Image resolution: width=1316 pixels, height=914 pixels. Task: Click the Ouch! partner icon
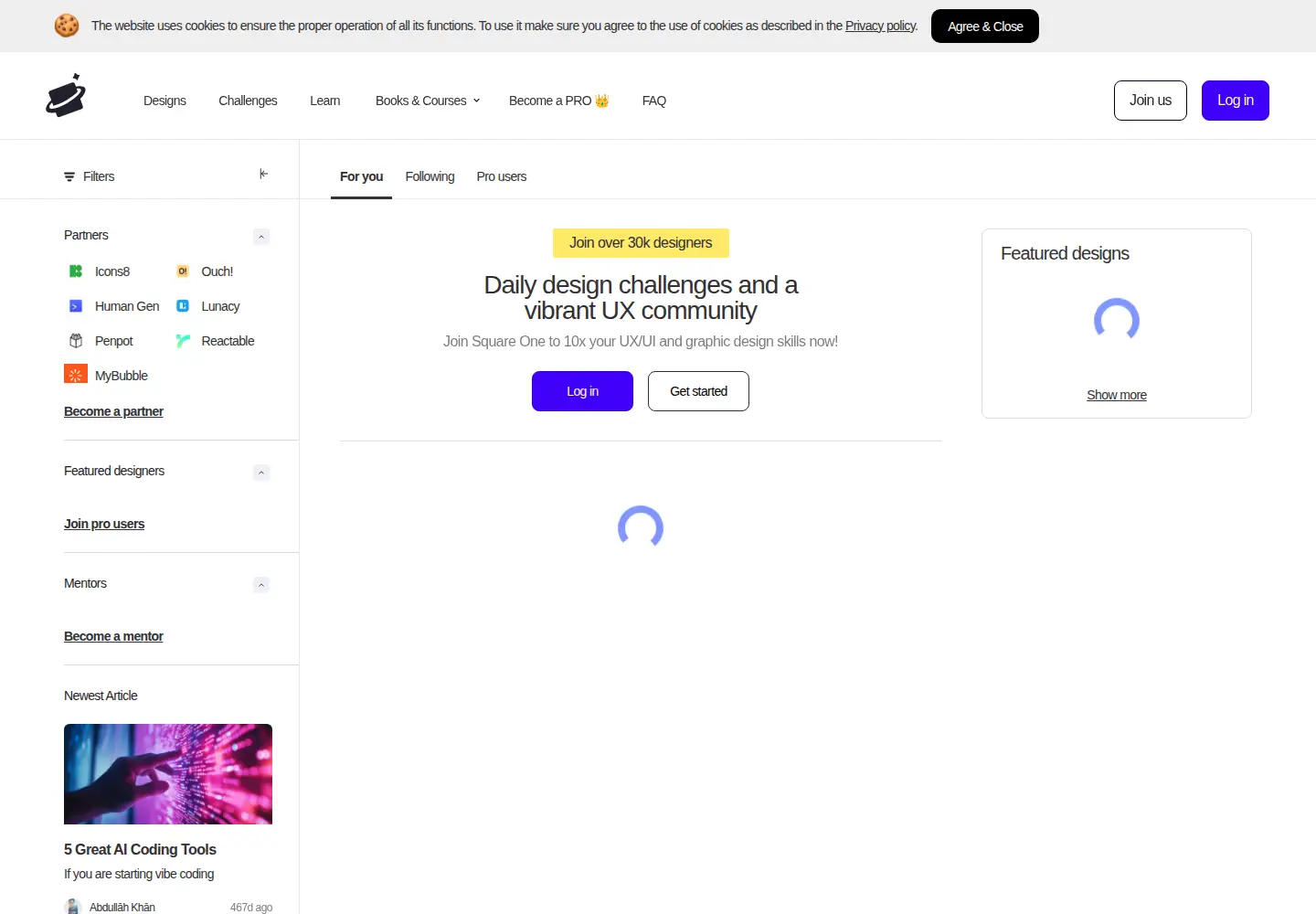[183, 271]
